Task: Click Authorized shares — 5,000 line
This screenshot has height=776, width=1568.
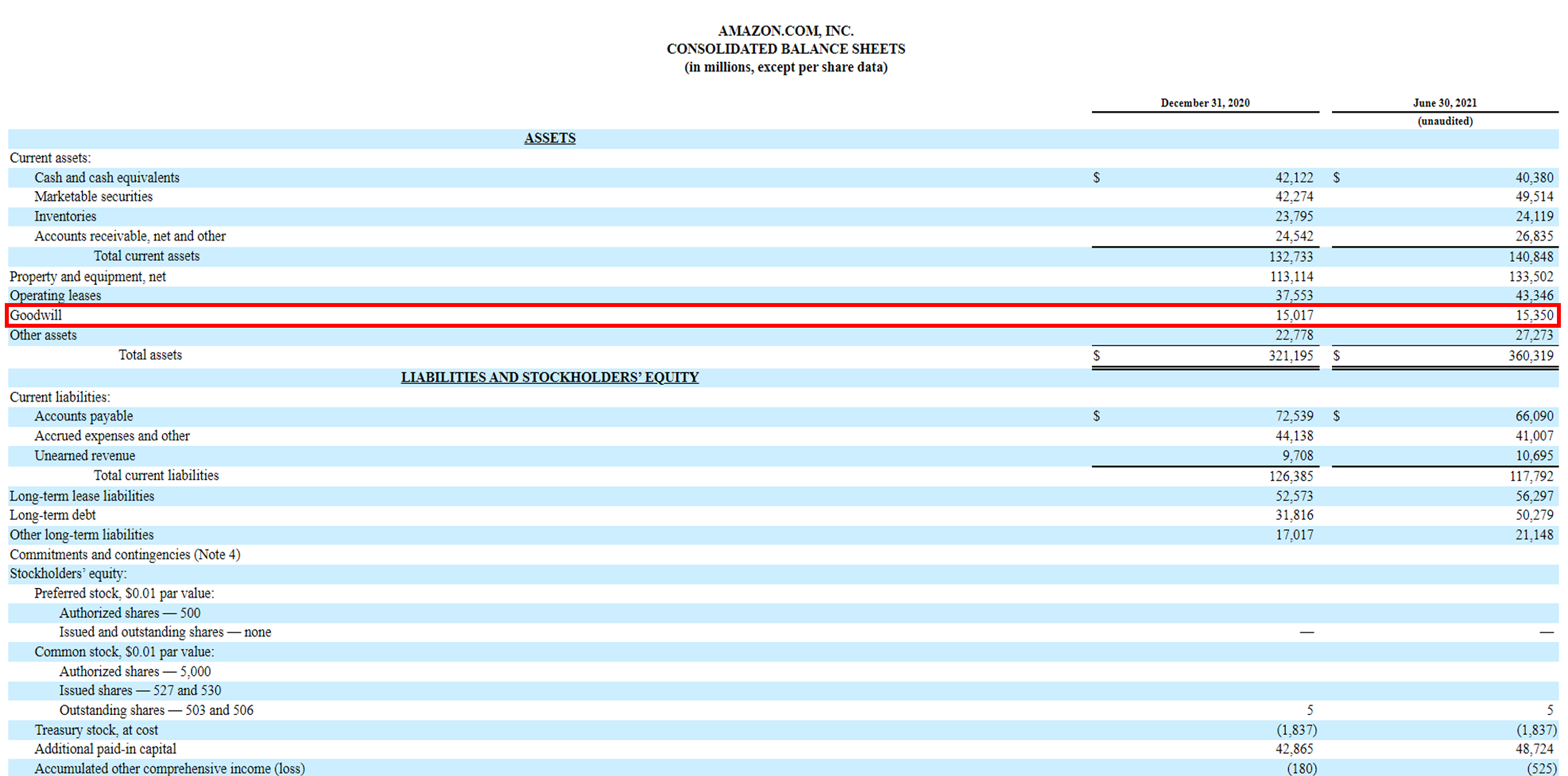Action: coord(135,671)
